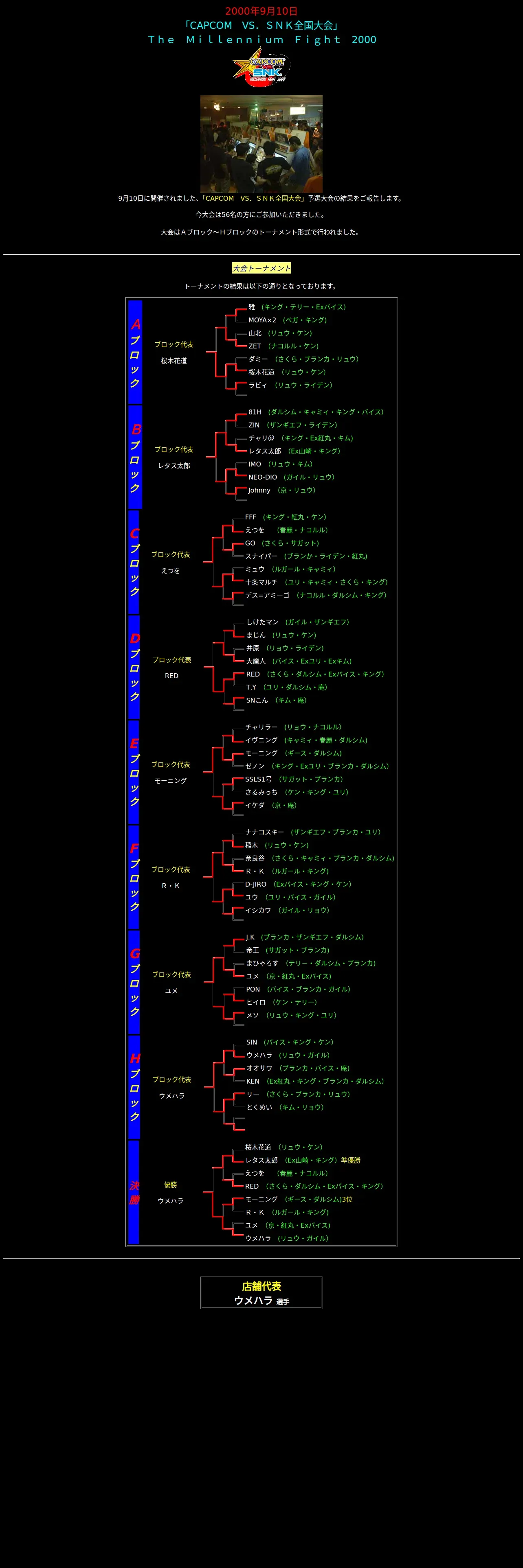Screen dimensions: 523x1568
Task: Click the date text 2000年9月10日
Action: click(x=261, y=11)
